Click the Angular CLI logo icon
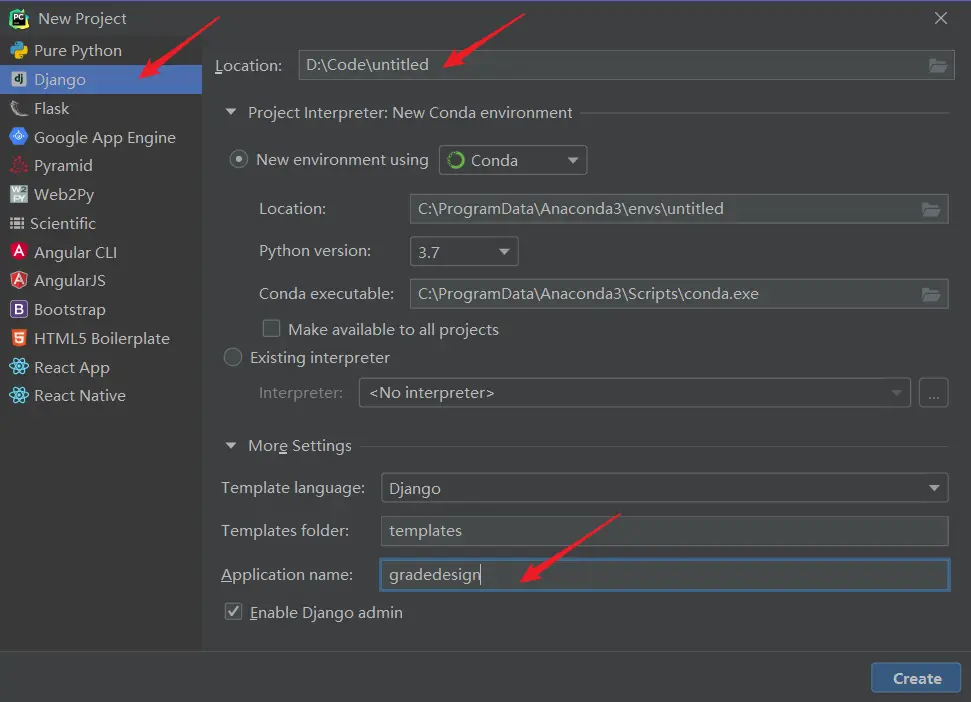This screenshot has height=702, width=971. tap(19, 251)
